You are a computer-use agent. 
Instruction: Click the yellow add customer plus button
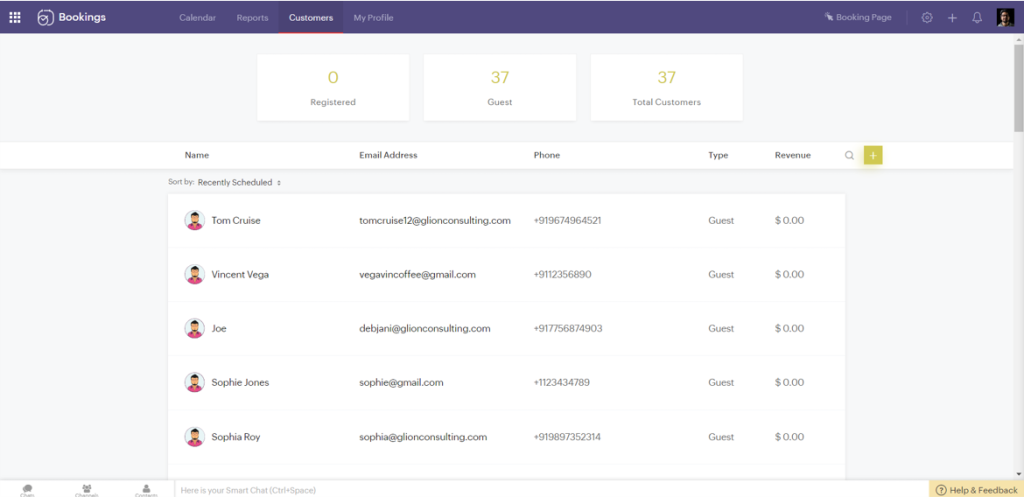click(873, 155)
